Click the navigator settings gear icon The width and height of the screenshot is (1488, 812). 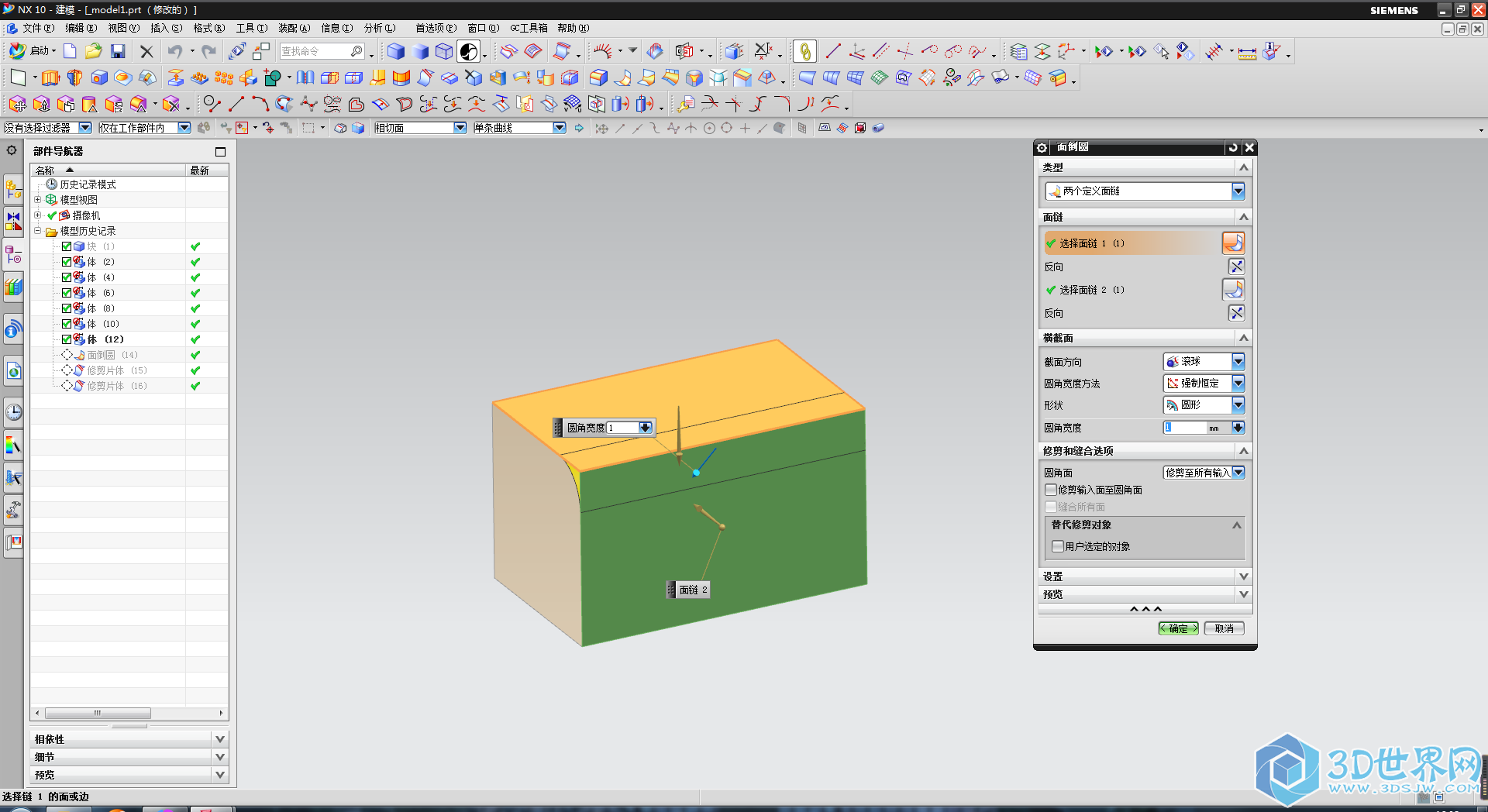(12, 150)
